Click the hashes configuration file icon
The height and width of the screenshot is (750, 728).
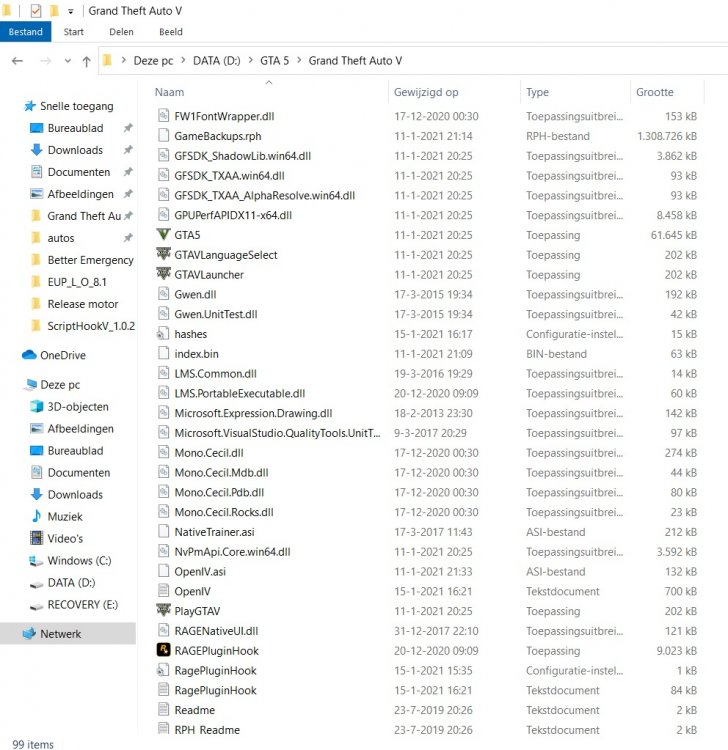pos(164,334)
